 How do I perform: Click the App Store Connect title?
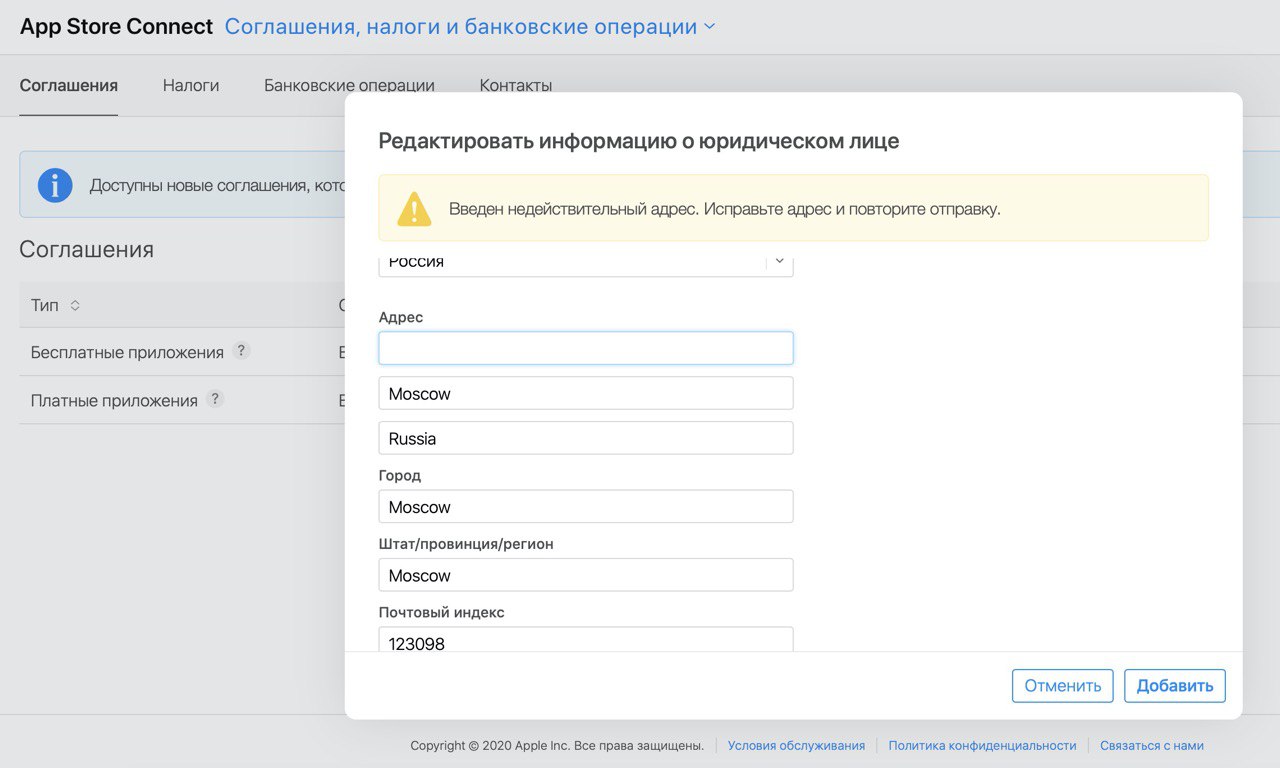pos(117,27)
